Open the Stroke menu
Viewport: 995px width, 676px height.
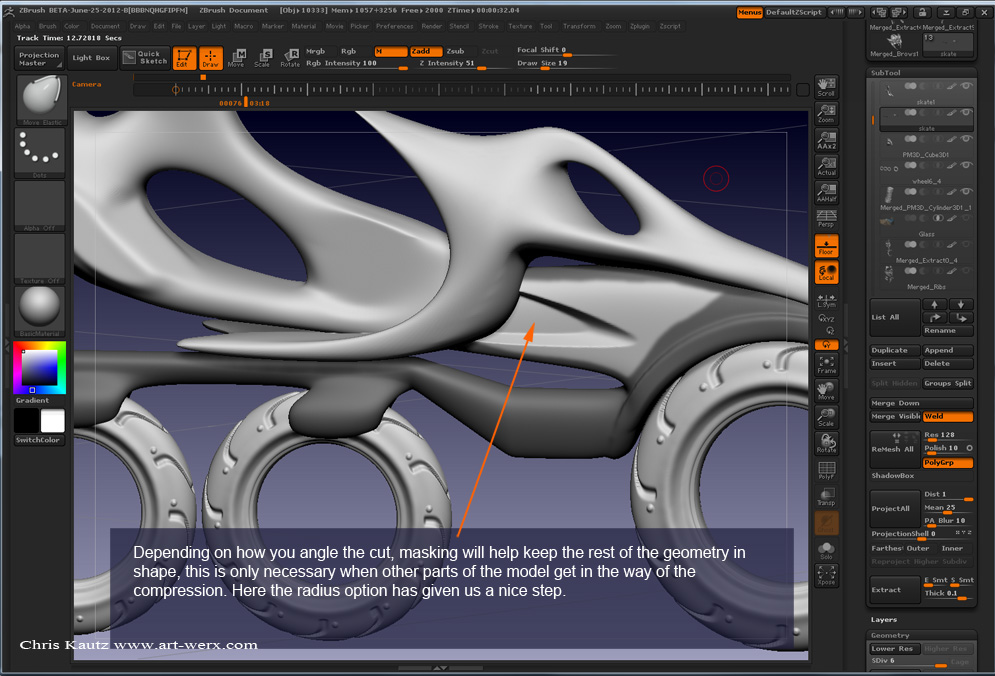(x=489, y=27)
